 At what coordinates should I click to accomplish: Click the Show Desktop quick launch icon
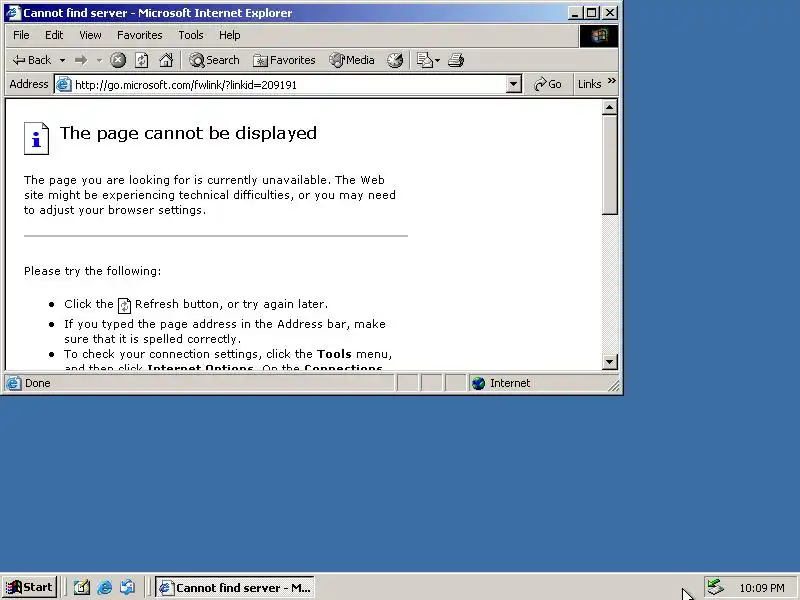[82, 588]
